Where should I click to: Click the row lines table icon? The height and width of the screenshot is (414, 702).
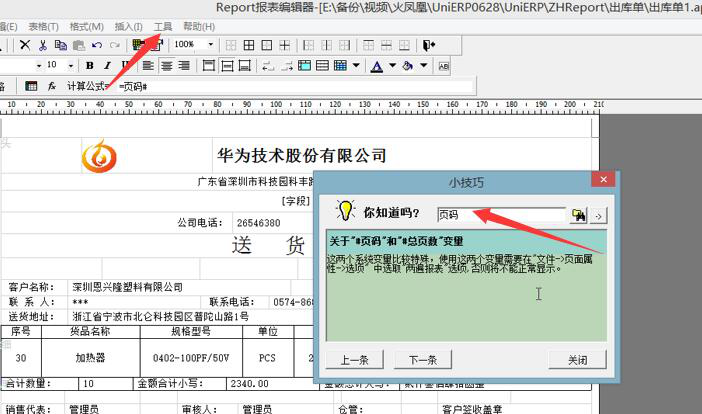pyautogui.click(x=322, y=66)
